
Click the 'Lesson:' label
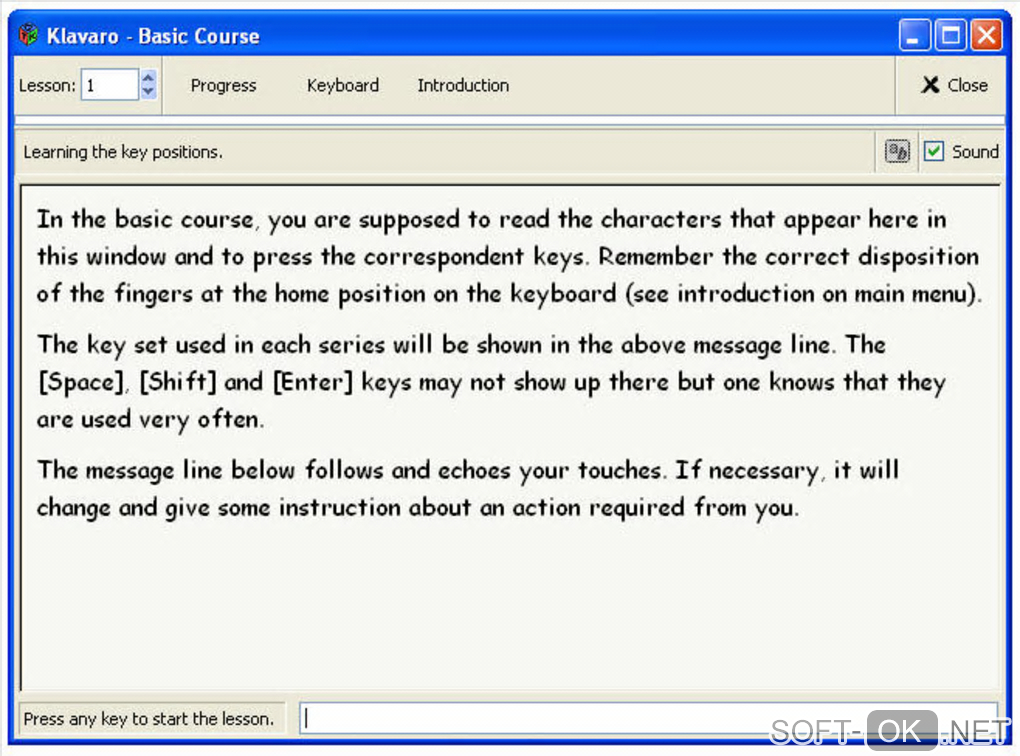click(x=47, y=85)
